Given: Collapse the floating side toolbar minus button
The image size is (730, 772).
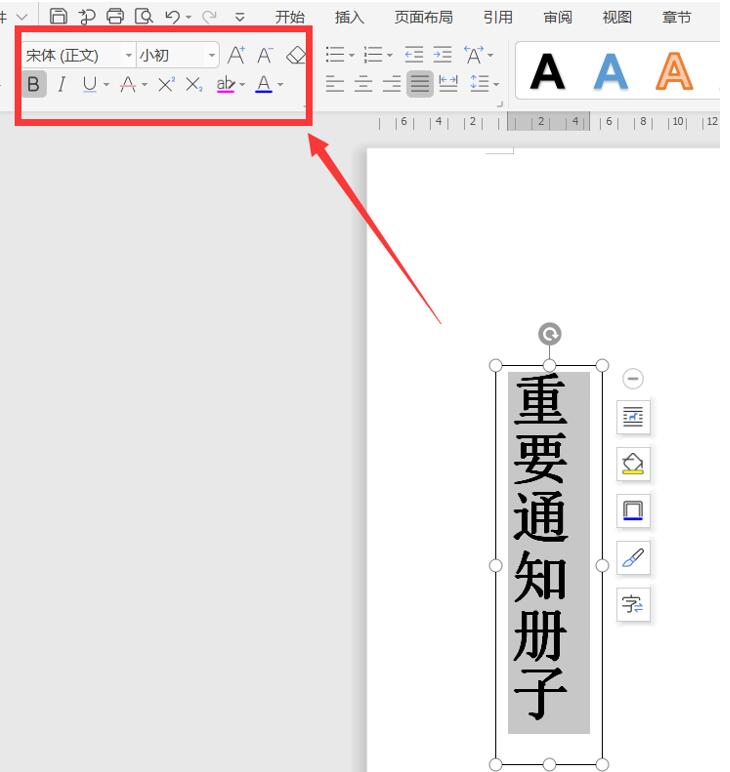Looking at the screenshot, I should click(633, 379).
